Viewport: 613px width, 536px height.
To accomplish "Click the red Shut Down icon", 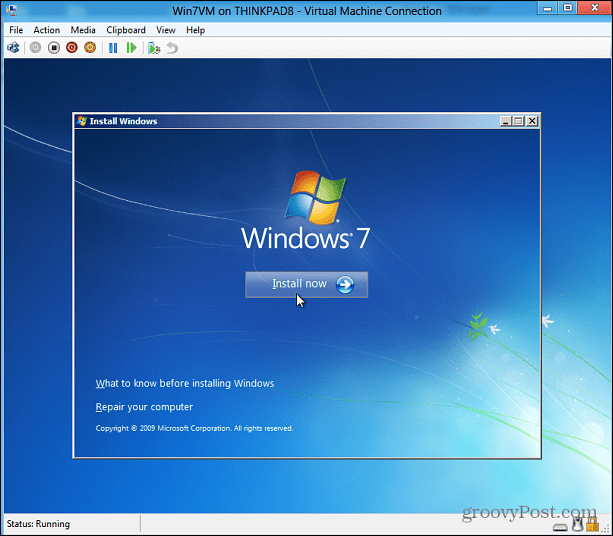I will click(72, 48).
